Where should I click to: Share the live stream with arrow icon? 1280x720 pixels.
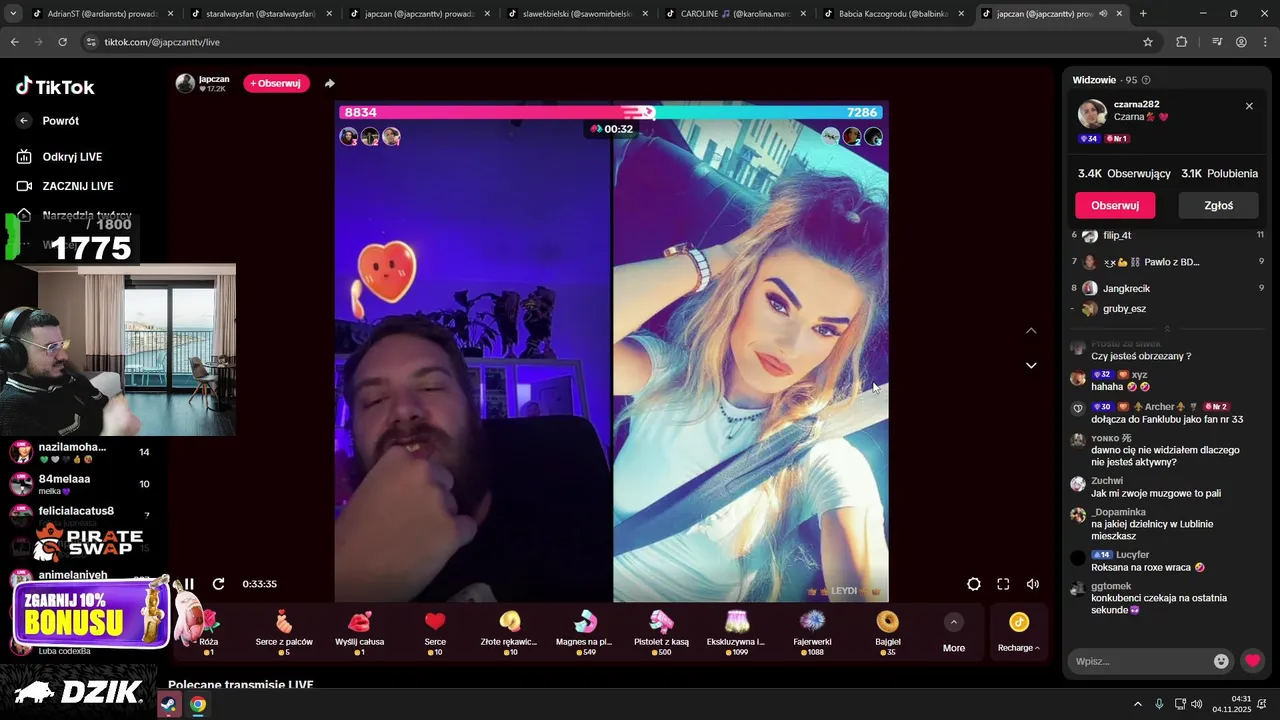330,83
